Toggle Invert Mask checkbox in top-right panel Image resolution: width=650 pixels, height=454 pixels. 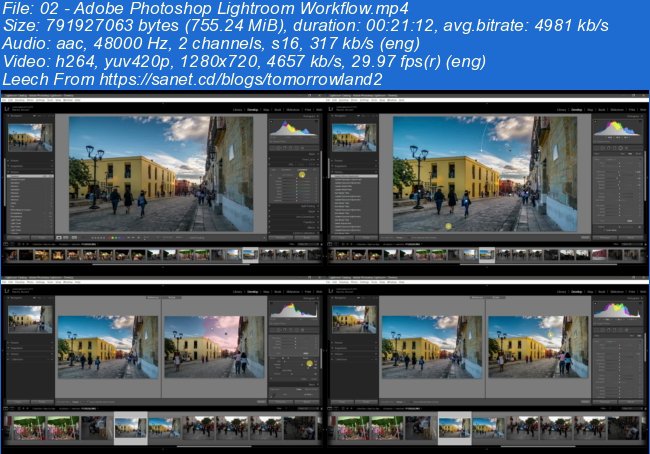(x=605, y=230)
